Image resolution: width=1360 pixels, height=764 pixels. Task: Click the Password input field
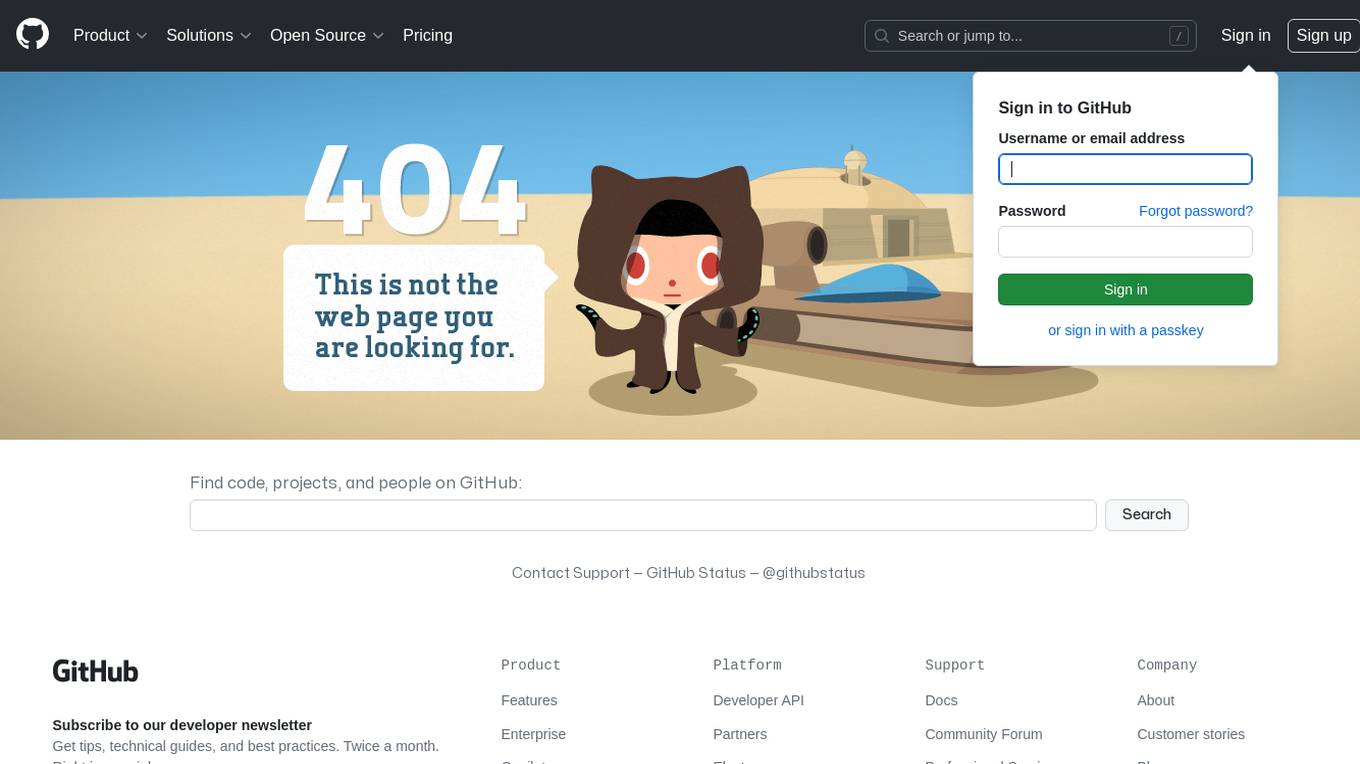tap(1125, 242)
